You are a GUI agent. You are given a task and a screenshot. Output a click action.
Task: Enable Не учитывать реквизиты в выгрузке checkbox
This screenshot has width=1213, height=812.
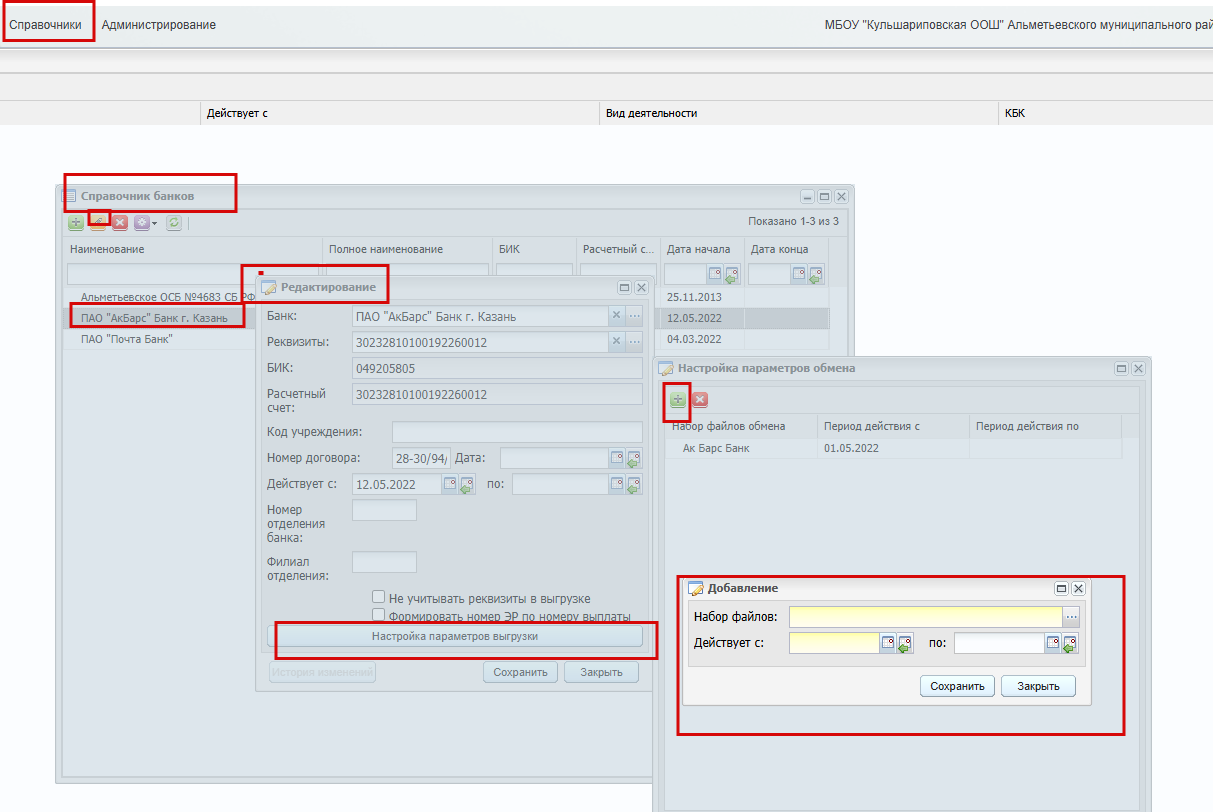[x=378, y=597]
